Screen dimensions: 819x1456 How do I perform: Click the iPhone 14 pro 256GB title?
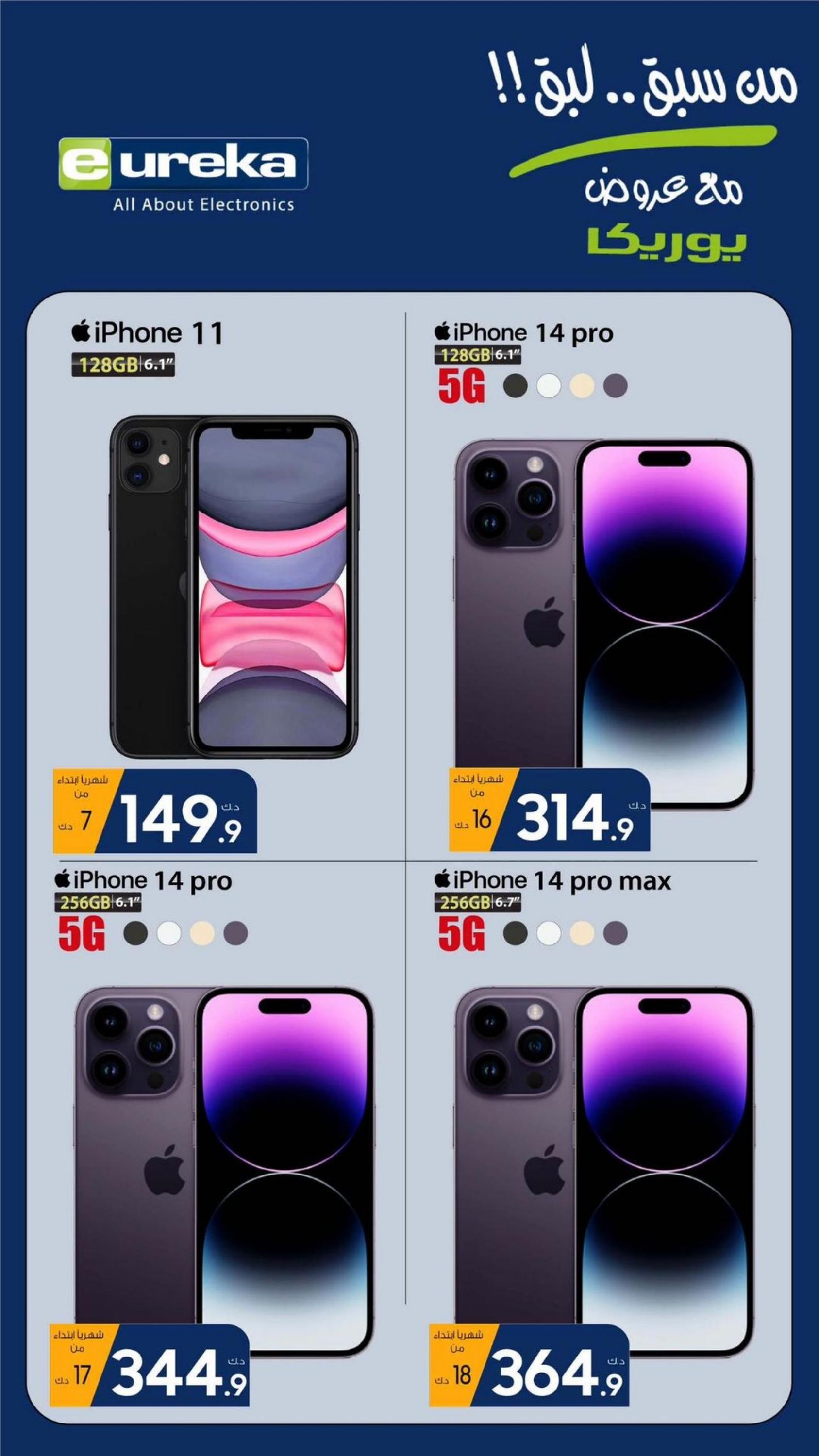coord(144,880)
